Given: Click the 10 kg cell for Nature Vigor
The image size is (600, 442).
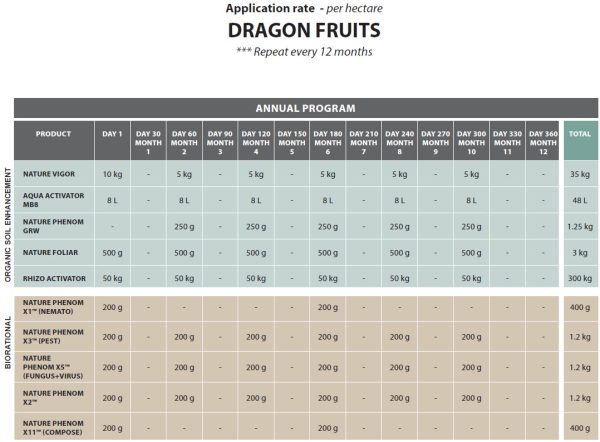Looking at the screenshot, I should tap(112, 173).
